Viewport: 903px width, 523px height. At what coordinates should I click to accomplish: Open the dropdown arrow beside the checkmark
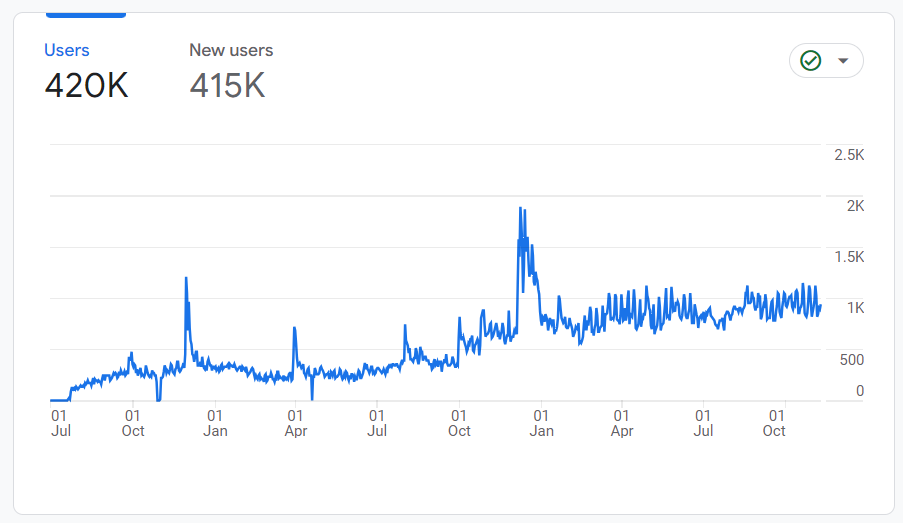843,60
